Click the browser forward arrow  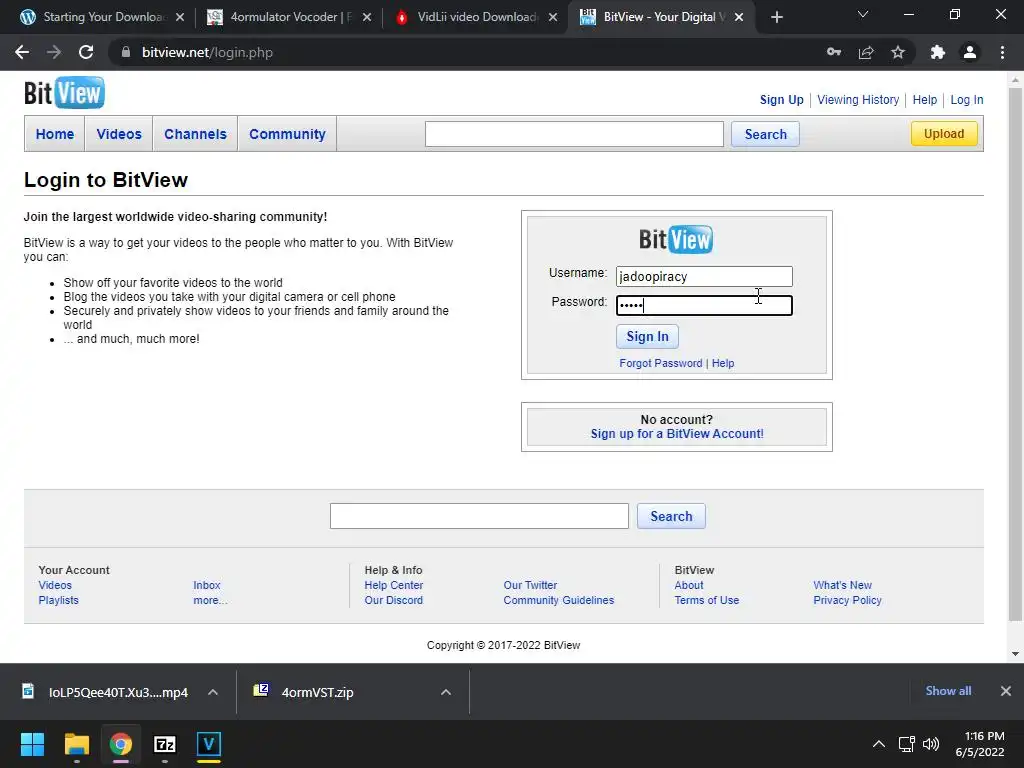54,52
